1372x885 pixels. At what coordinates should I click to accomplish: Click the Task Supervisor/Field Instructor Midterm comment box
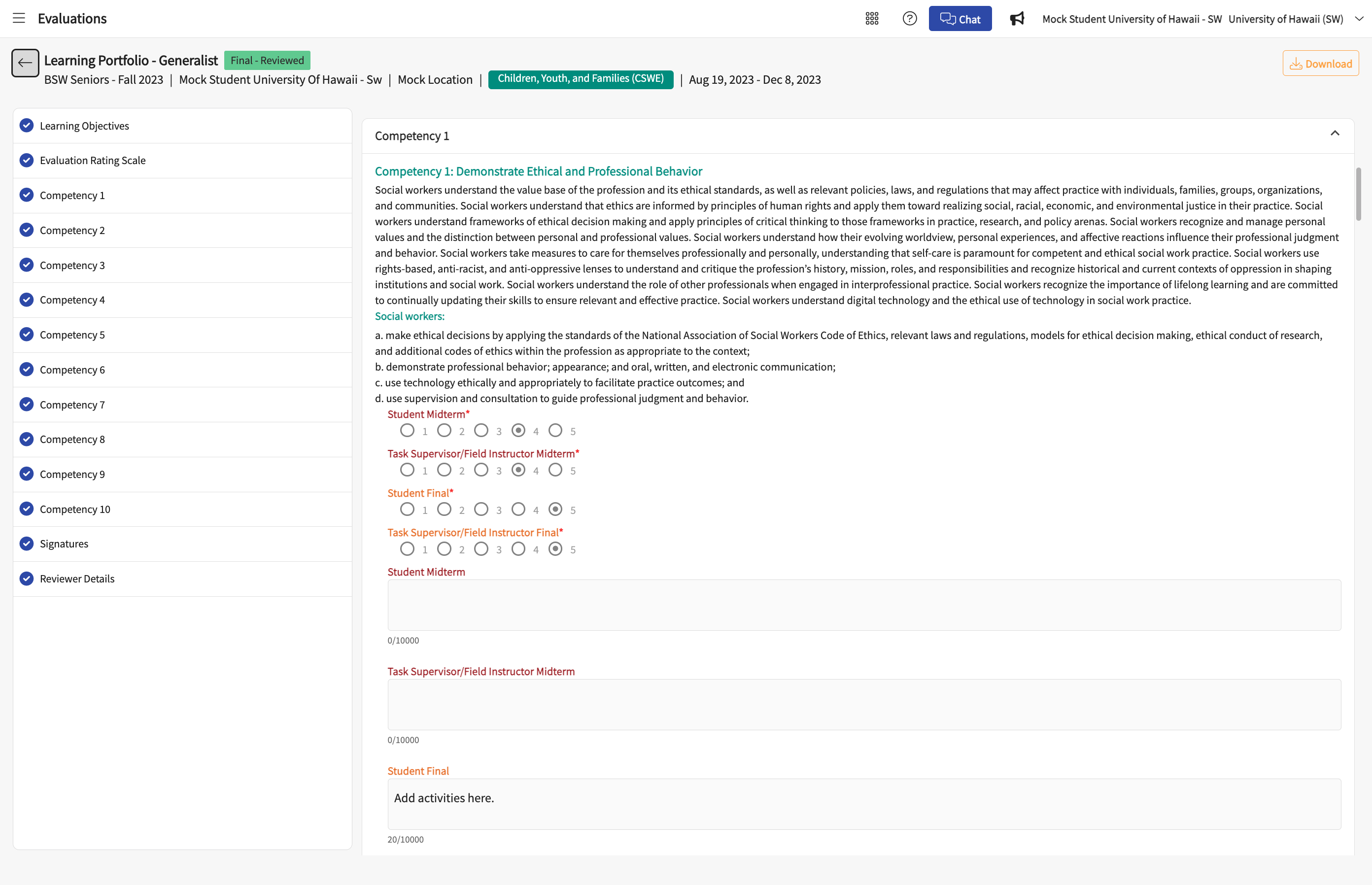coord(864,705)
